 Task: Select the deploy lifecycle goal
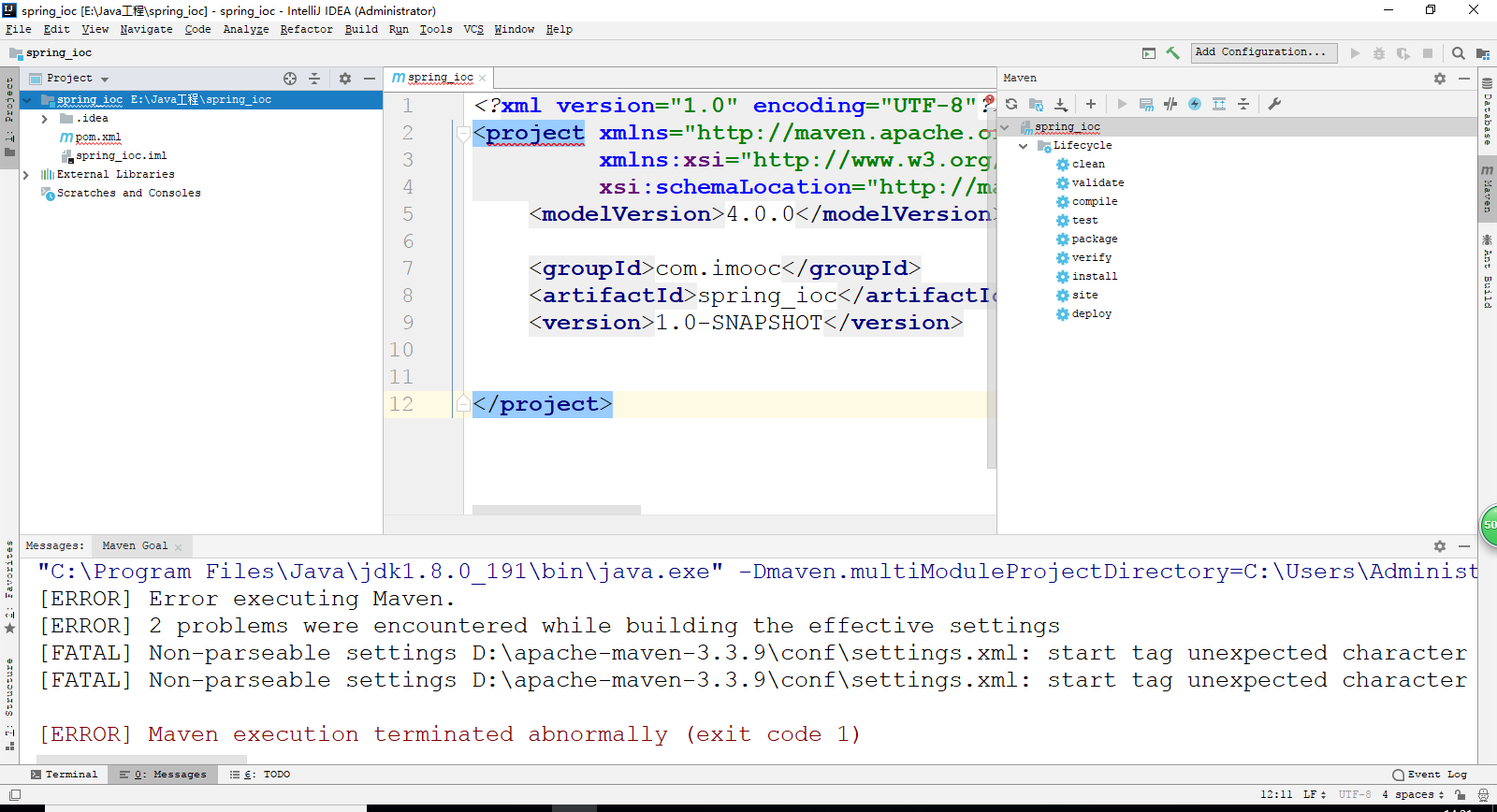[1091, 314]
